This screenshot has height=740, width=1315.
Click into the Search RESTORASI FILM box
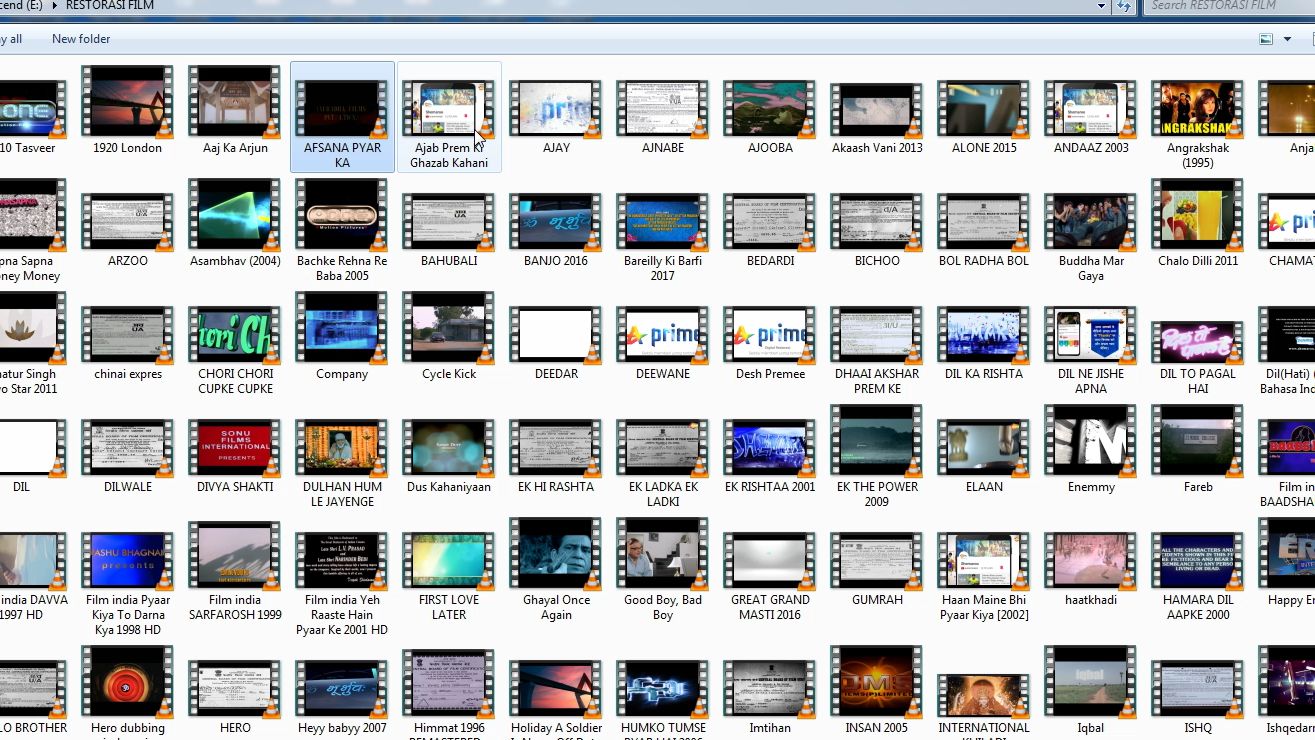(1230, 5)
